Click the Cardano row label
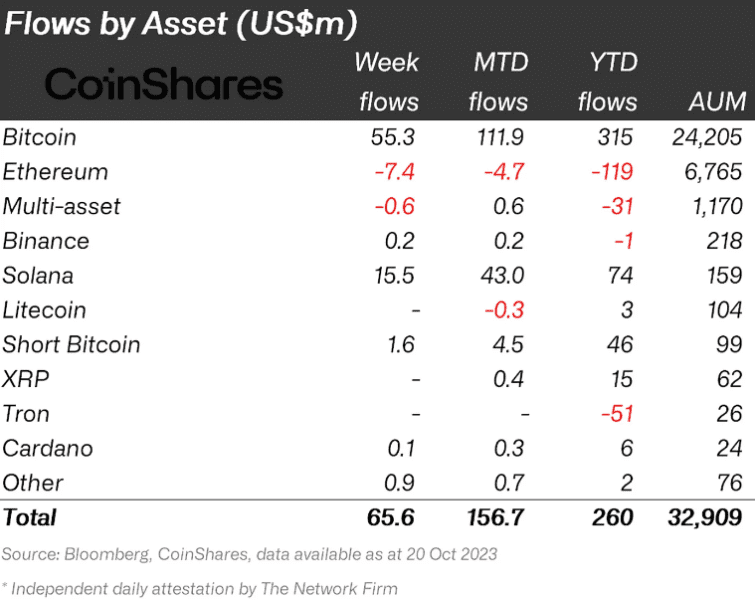 47,448
